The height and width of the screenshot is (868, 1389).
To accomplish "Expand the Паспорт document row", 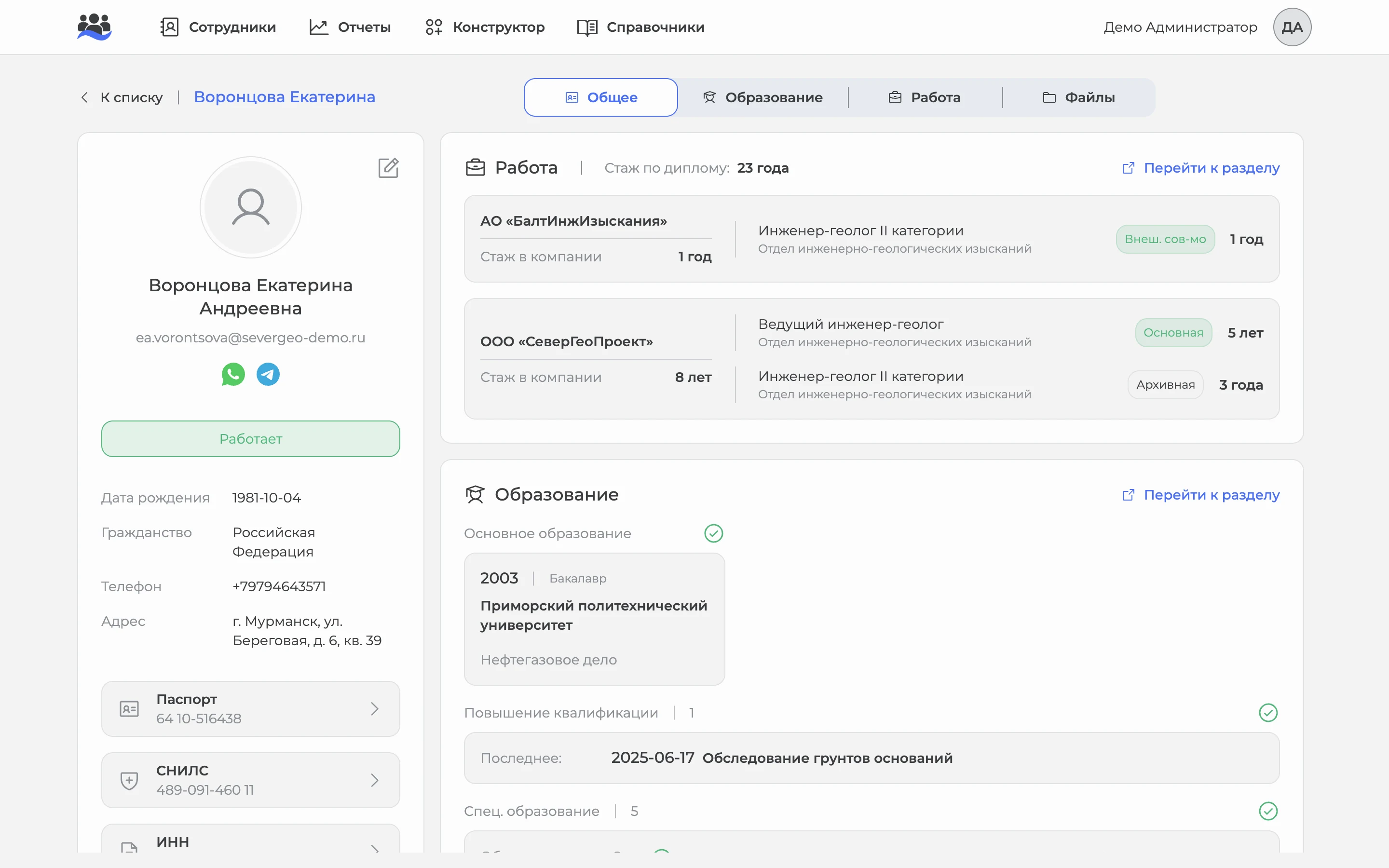I will (251, 709).
